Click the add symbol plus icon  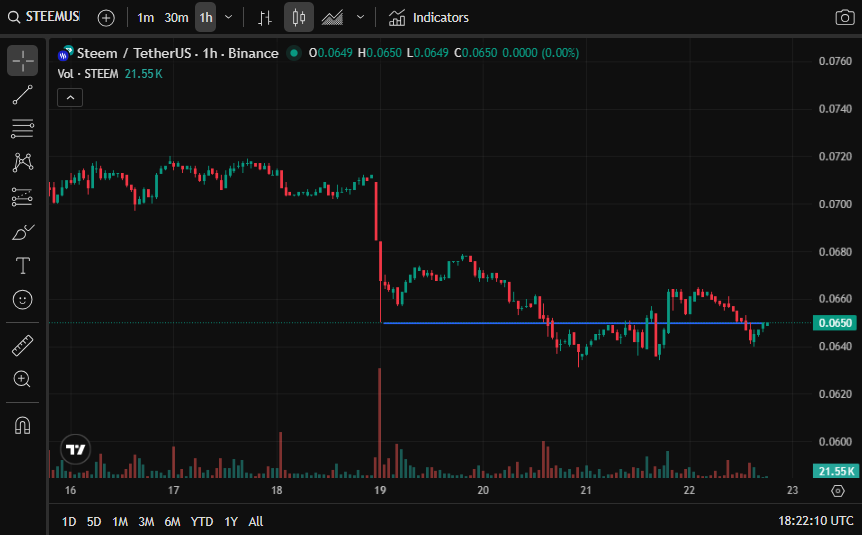click(106, 18)
